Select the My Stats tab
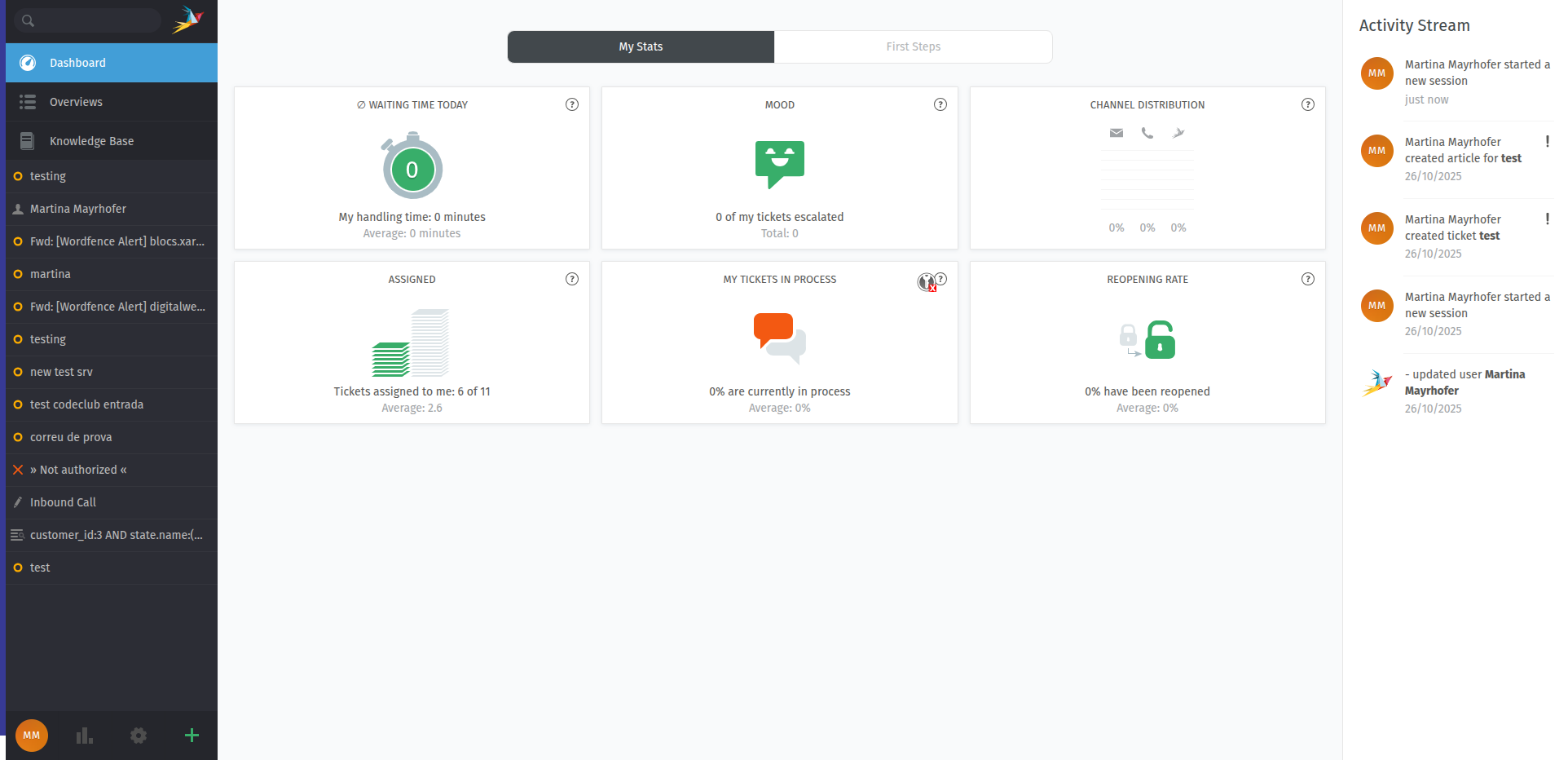The height and width of the screenshot is (760, 1568). click(x=641, y=46)
